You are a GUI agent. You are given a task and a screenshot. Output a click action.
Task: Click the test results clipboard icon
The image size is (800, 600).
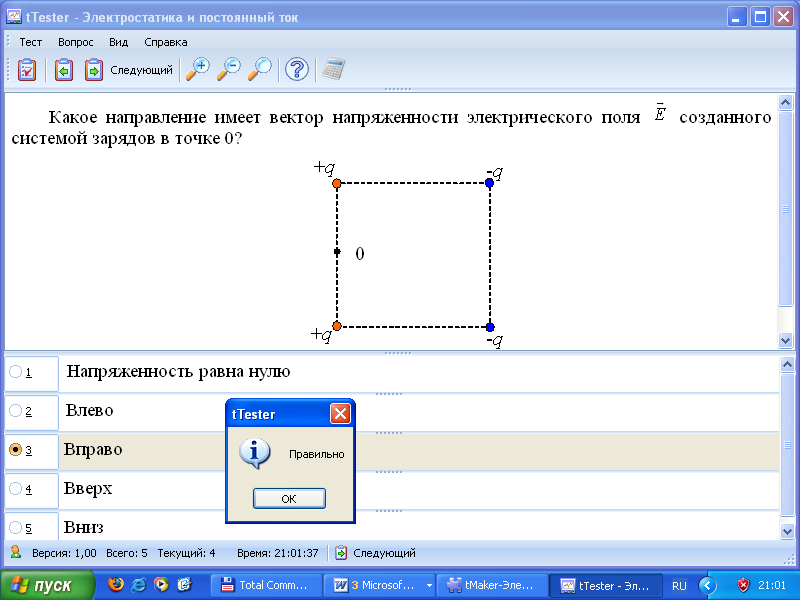tap(27, 70)
